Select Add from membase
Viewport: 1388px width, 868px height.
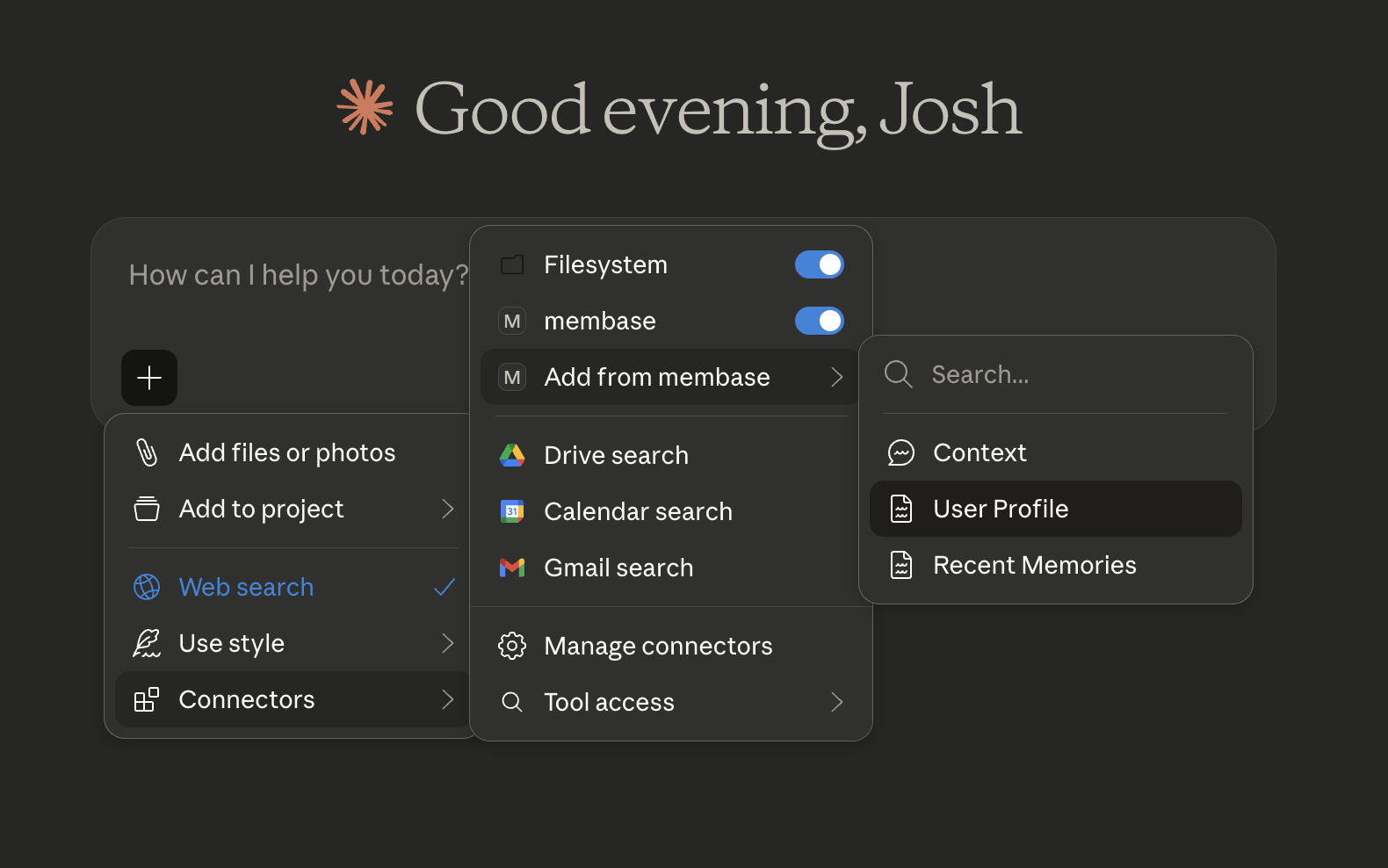(x=671, y=377)
